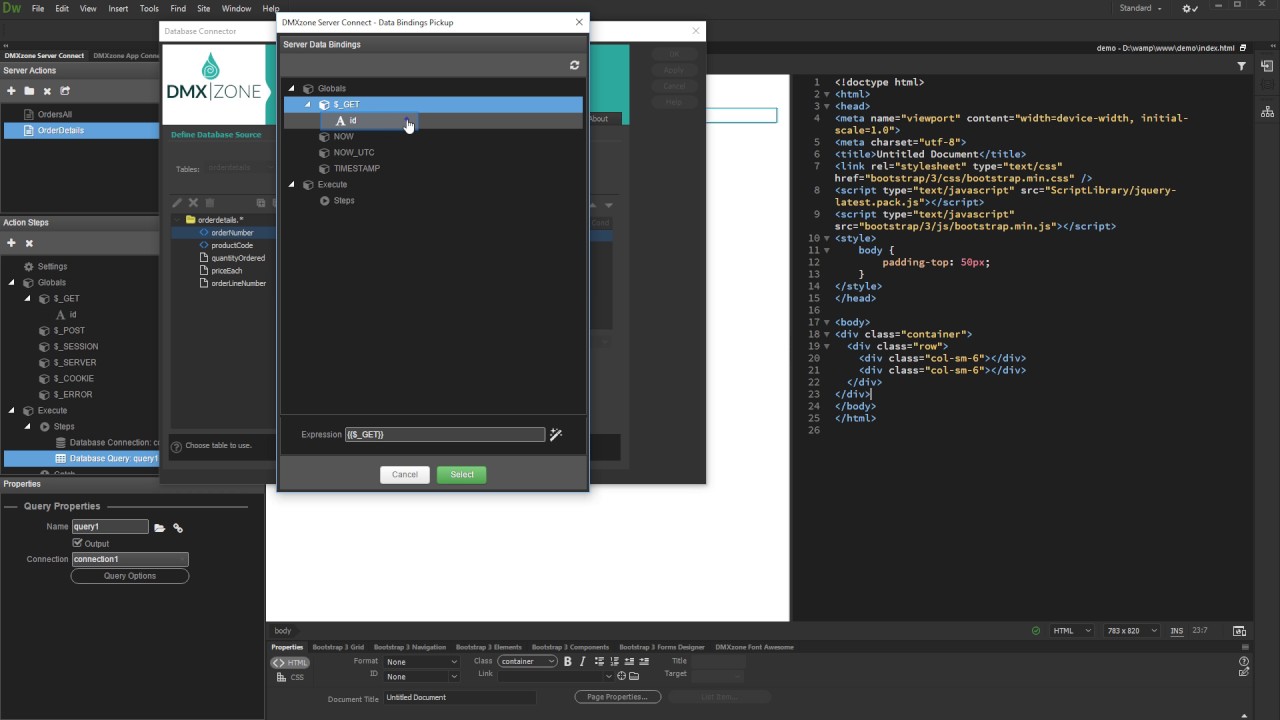Toggle the Output checkbox
This screenshot has width=1280, height=720.
(77, 543)
